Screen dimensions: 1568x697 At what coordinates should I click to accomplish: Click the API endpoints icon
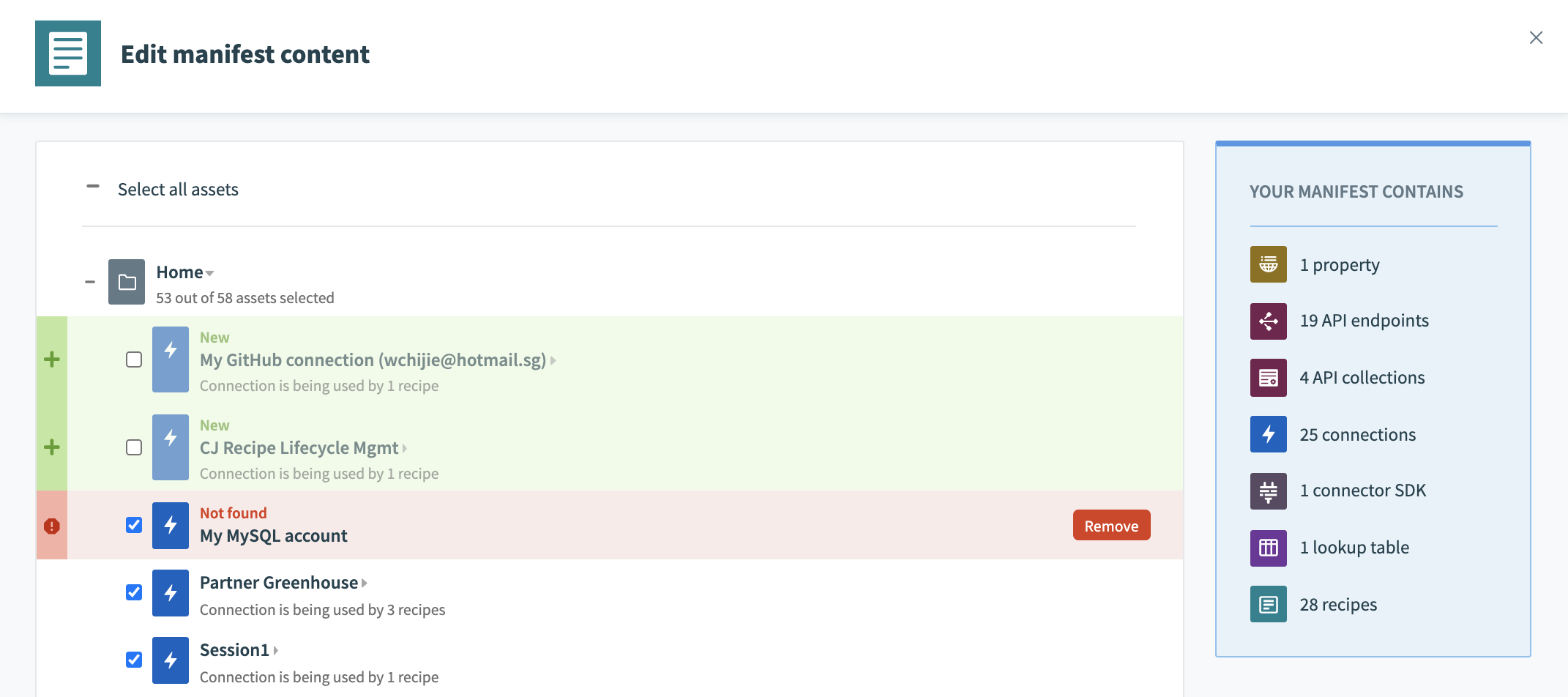click(x=1268, y=321)
